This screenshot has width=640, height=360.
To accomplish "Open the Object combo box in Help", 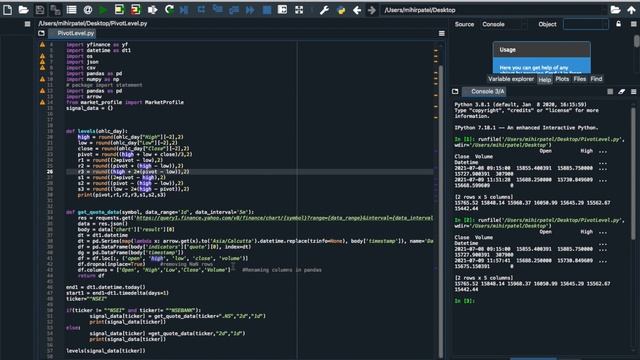I will click(585, 24).
